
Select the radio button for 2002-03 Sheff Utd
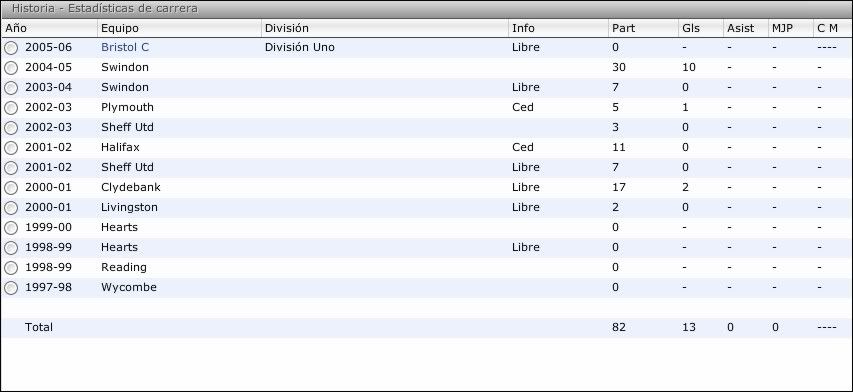pyautogui.click(x=11, y=128)
